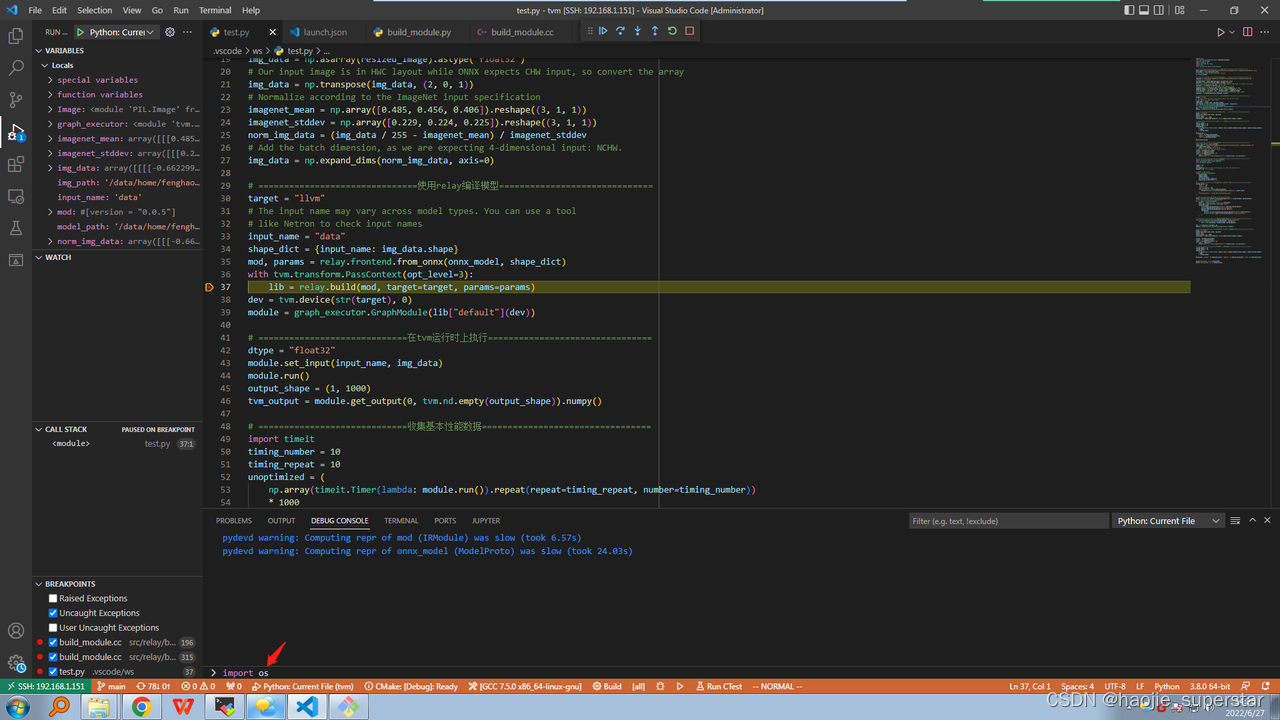1280x720 pixels.
Task: Toggle User Uncaught Exceptions checkbox
Action: click(x=53, y=627)
